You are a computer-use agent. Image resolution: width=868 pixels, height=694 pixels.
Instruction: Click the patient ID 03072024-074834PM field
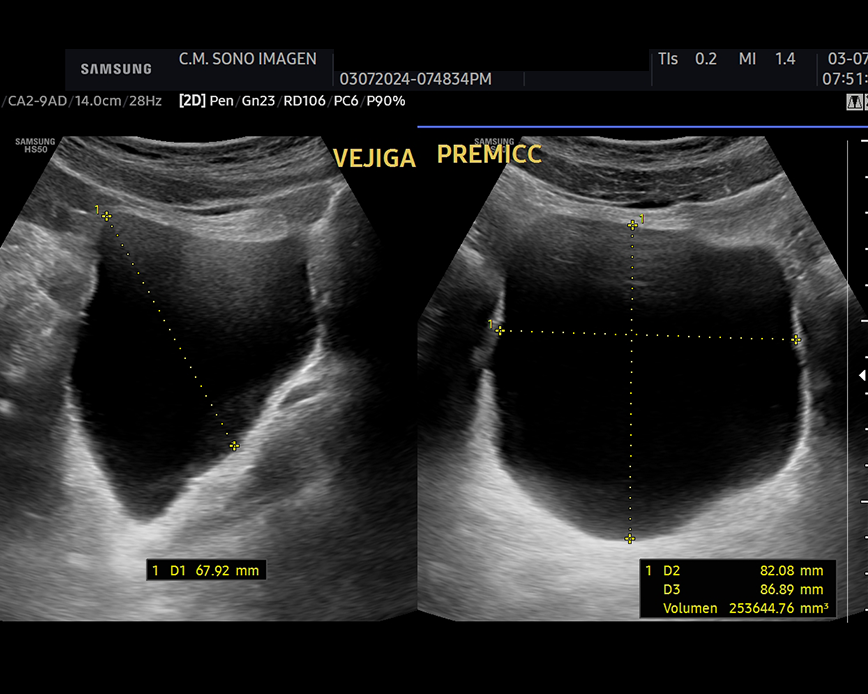point(415,79)
